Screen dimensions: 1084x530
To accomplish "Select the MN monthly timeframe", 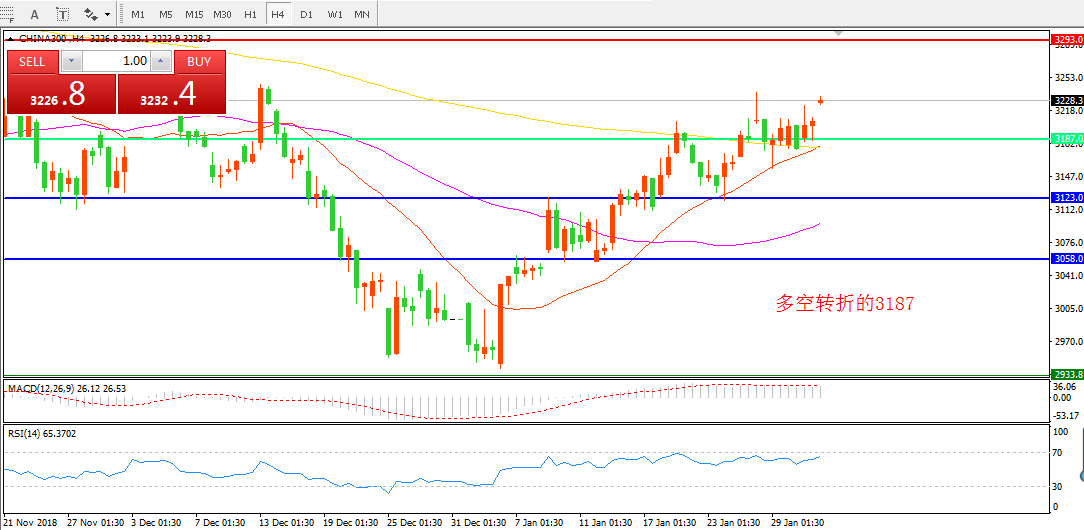I will [x=362, y=14].
